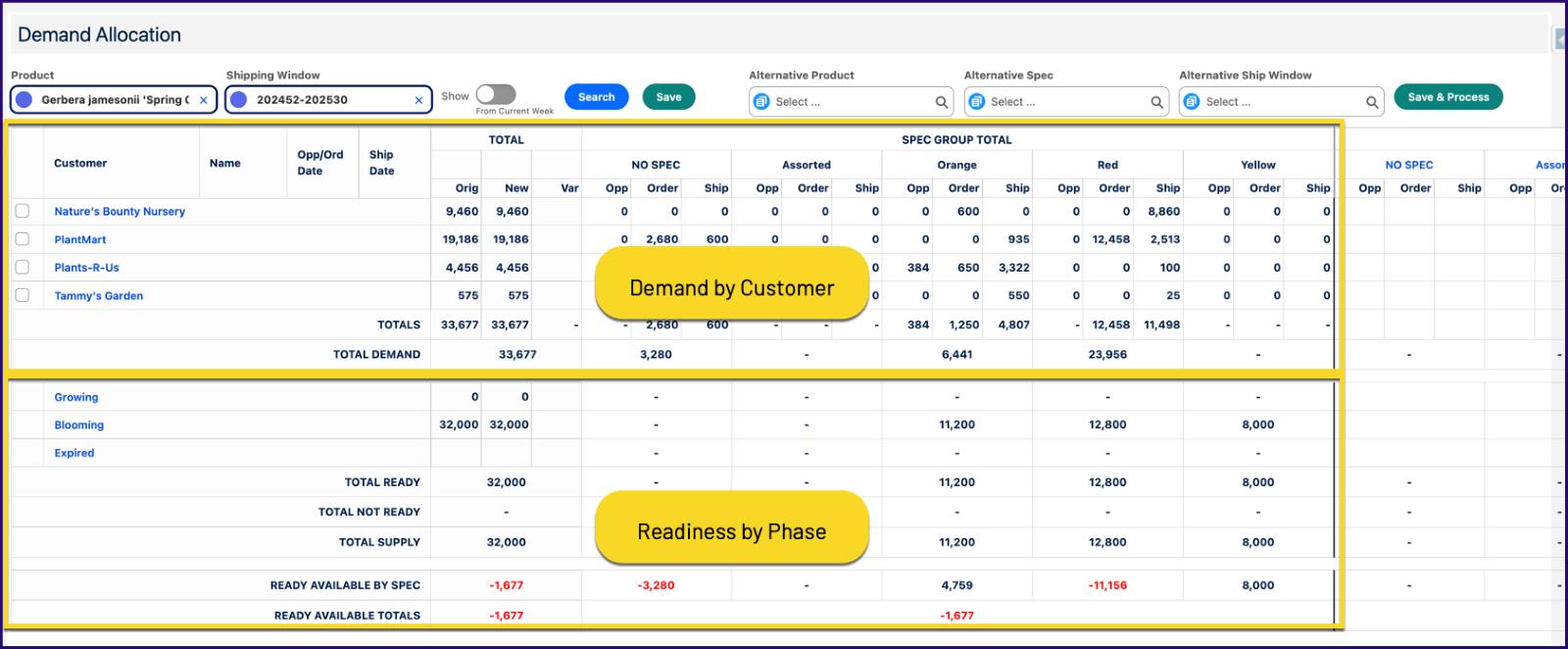Open the Blooming phase link
Viewport: 1568px width, 649px height.
pos(78,425)
